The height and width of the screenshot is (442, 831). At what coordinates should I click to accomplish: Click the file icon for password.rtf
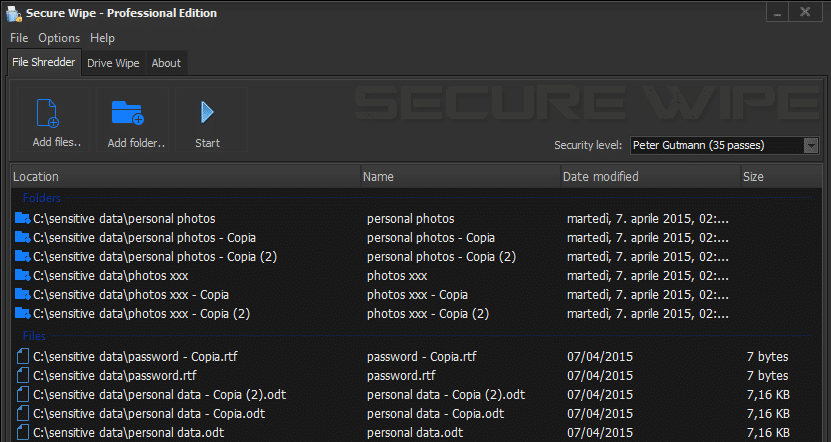coord(23,375)
